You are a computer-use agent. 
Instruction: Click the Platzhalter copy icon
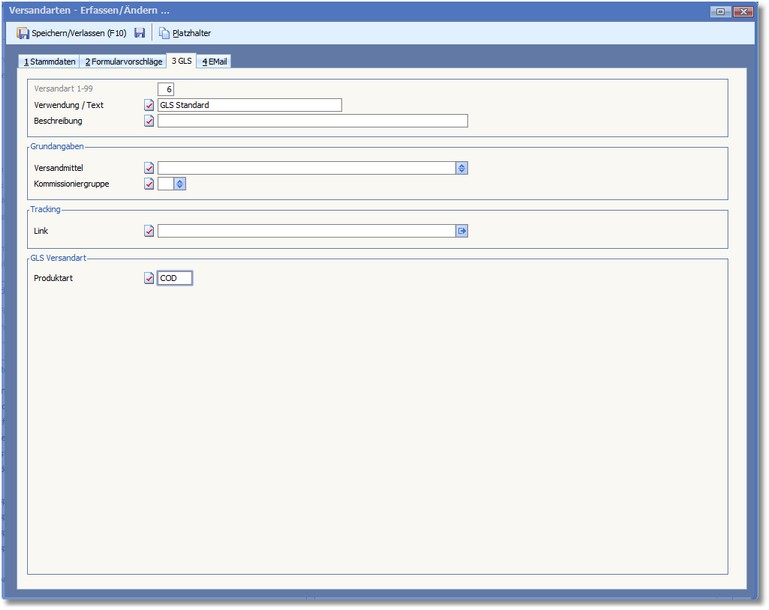pos(164,33)
